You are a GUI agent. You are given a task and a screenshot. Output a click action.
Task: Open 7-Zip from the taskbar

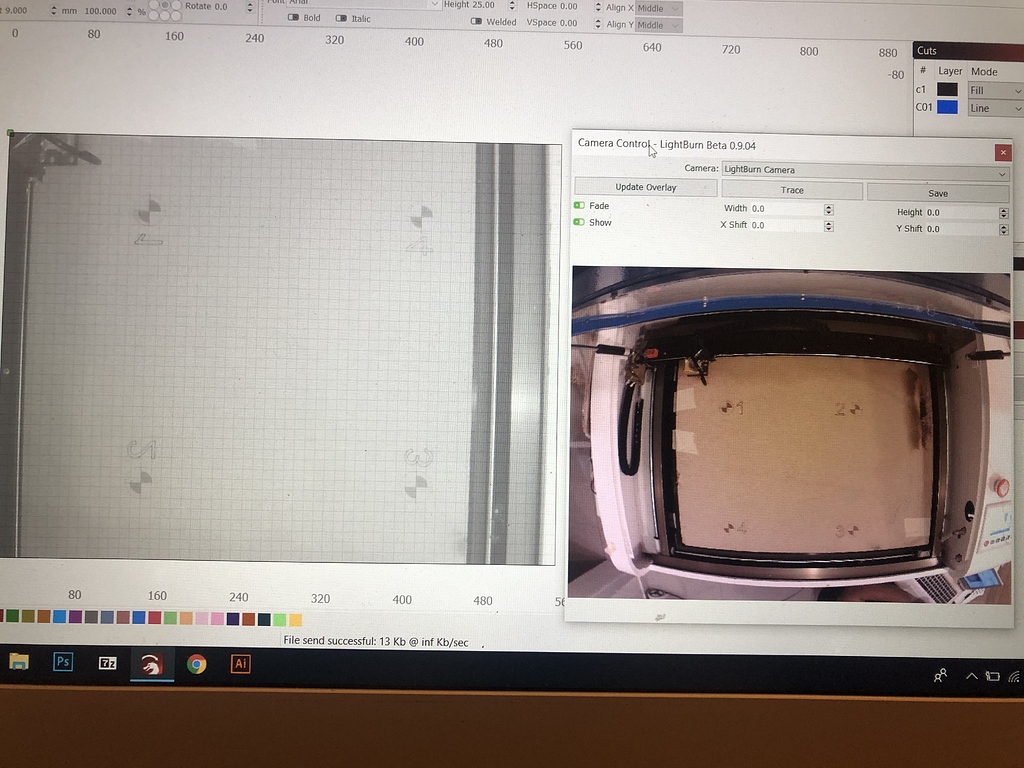click(x=107, y=662)
